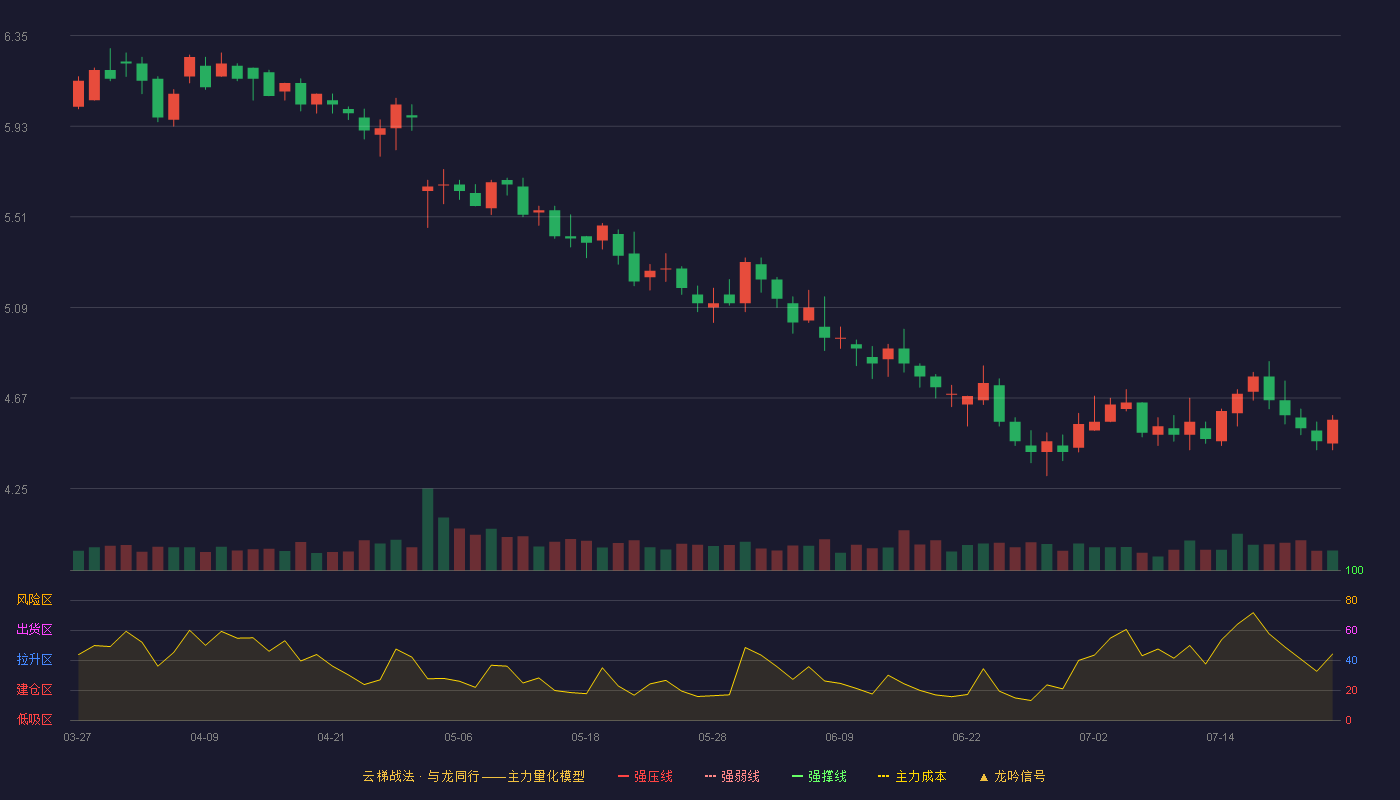The width and height of the screenshot is (1400, 800).
Task: Select the 拉升区 zone label
Action: (x=34, y=660)
